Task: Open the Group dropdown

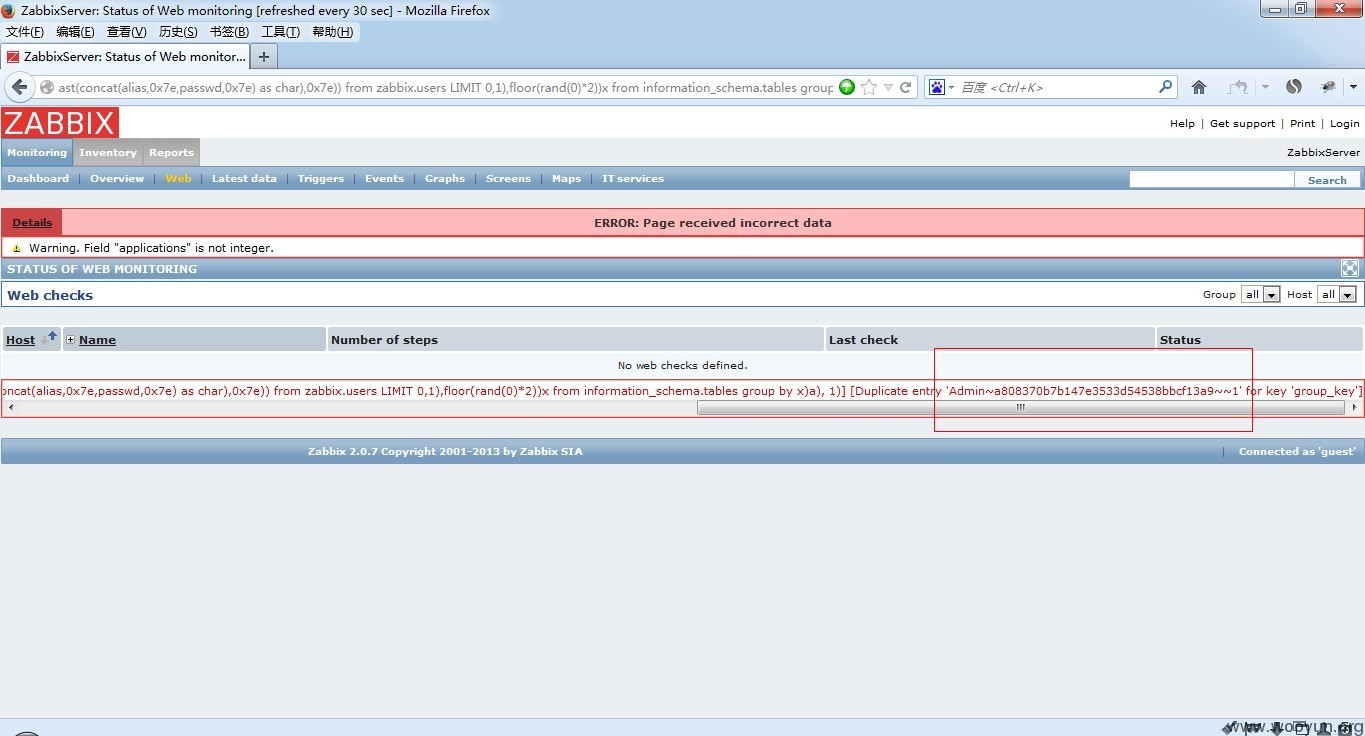Action: 1261,294
